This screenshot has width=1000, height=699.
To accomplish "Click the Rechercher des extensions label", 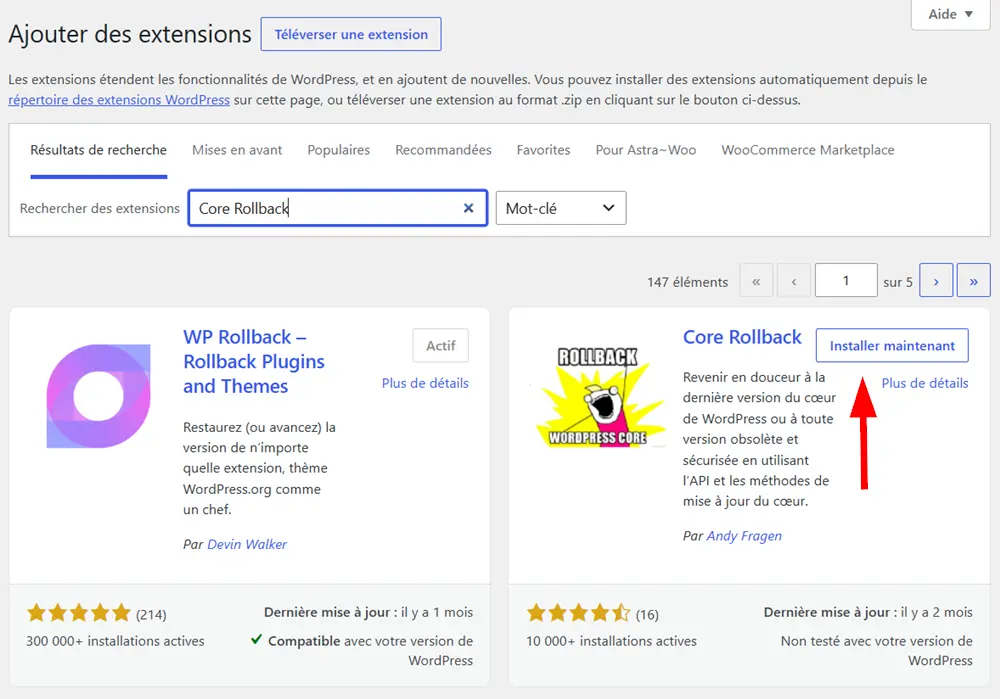I will pyautogui.click(x=99, y=209).
